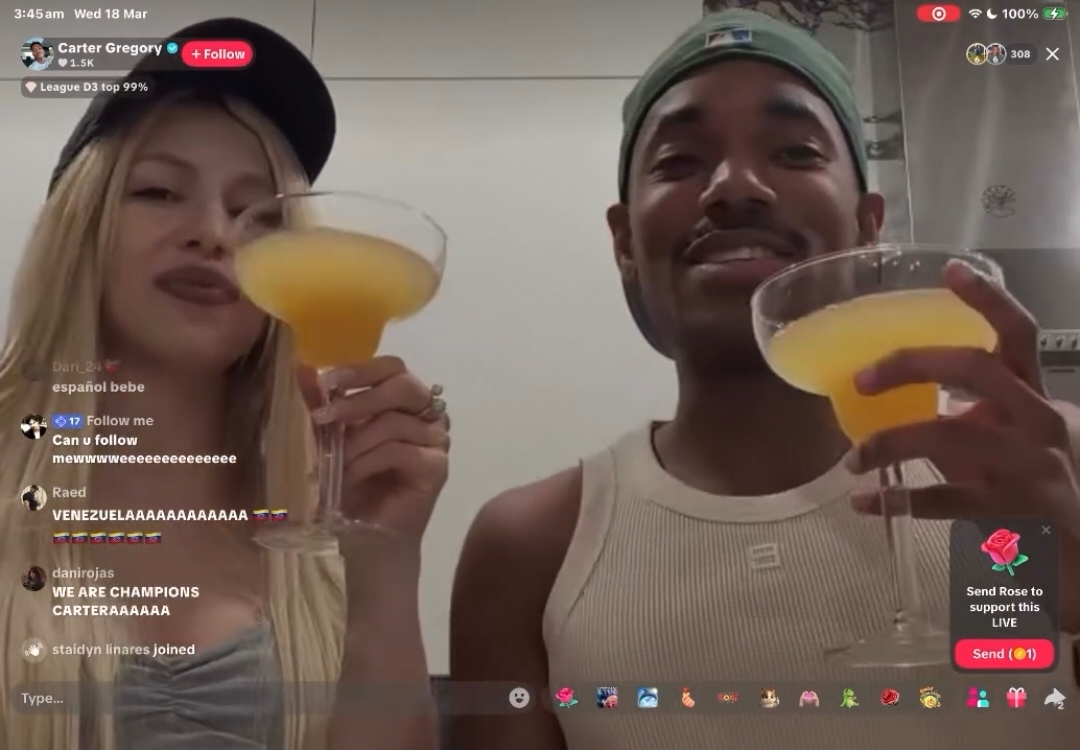
Task: Tap the comment Type... input field
Action: pos(262,698)
